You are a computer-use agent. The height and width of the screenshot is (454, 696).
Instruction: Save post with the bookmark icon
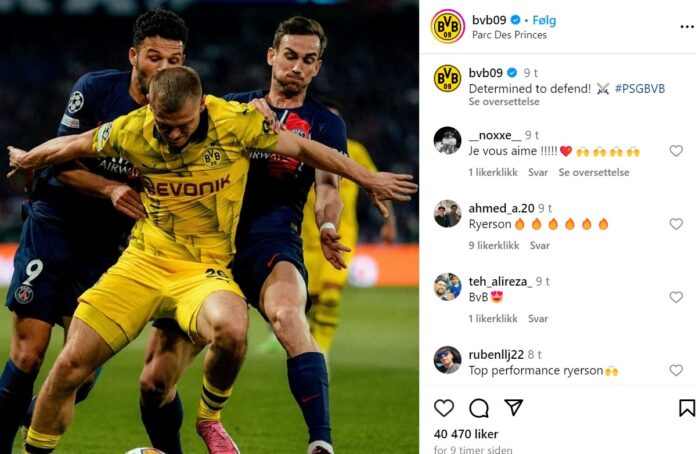(686, 407)
